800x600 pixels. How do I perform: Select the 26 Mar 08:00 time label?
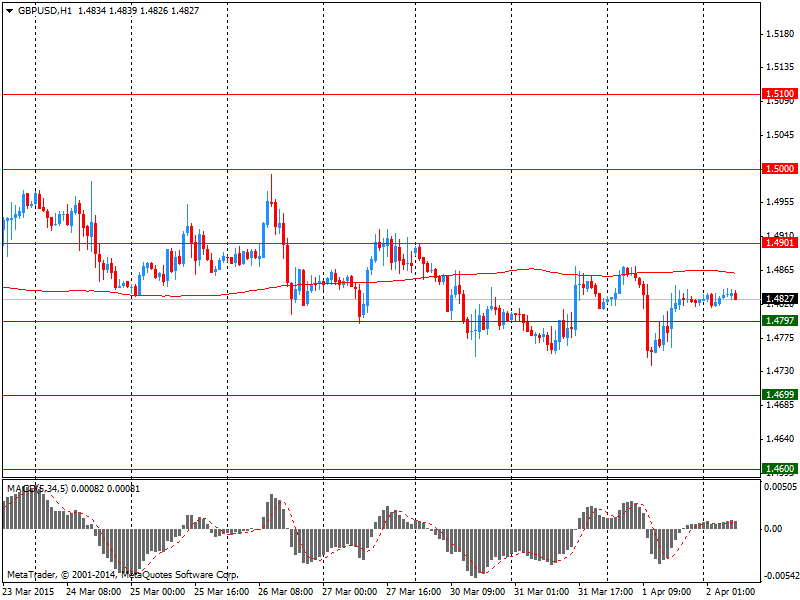point(286,592)
